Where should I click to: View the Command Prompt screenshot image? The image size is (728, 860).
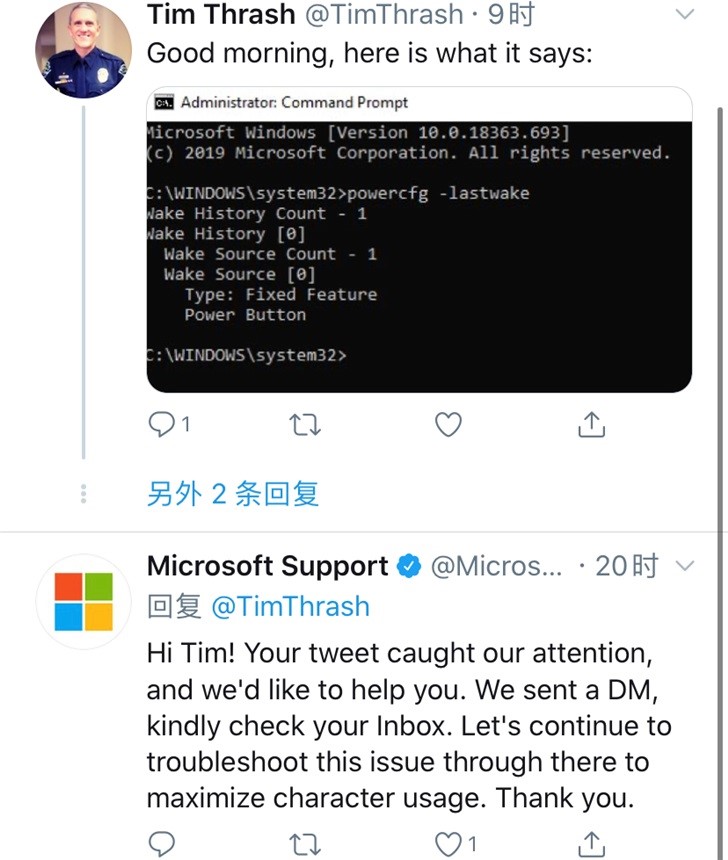pyautogui.click(x=418, y=240)
